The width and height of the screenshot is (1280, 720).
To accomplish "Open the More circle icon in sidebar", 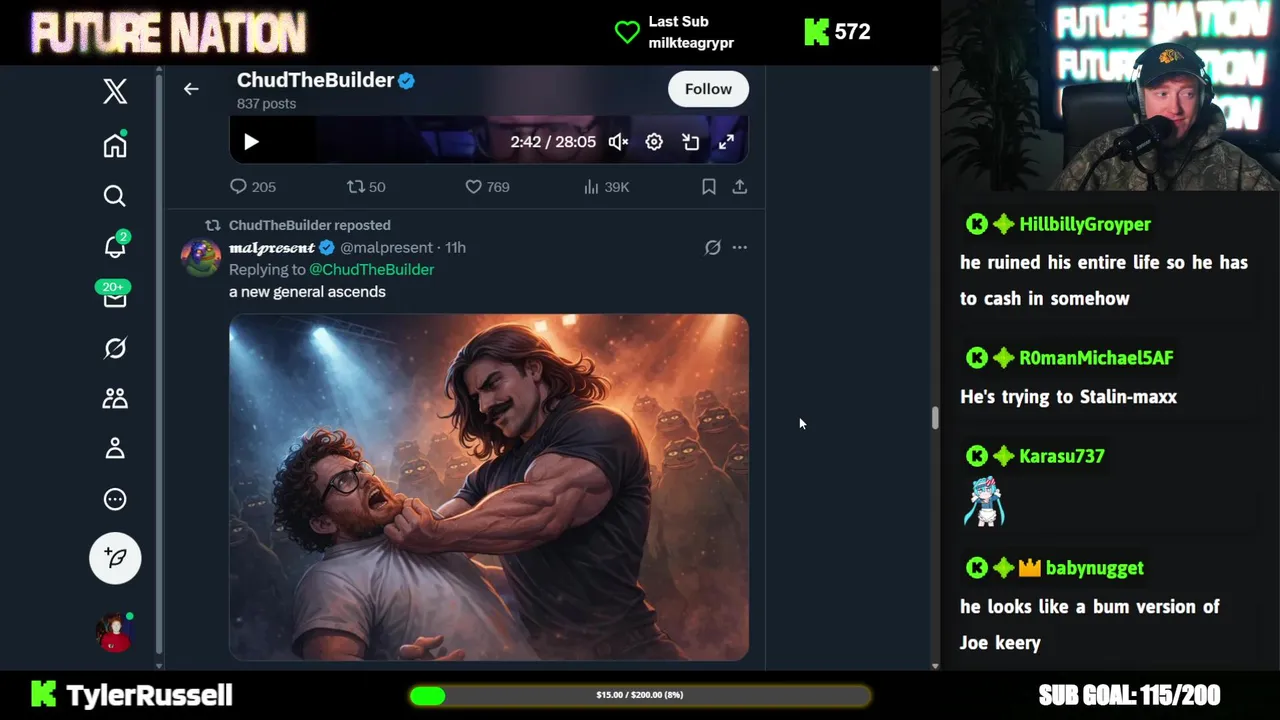I will coord(115,499).
